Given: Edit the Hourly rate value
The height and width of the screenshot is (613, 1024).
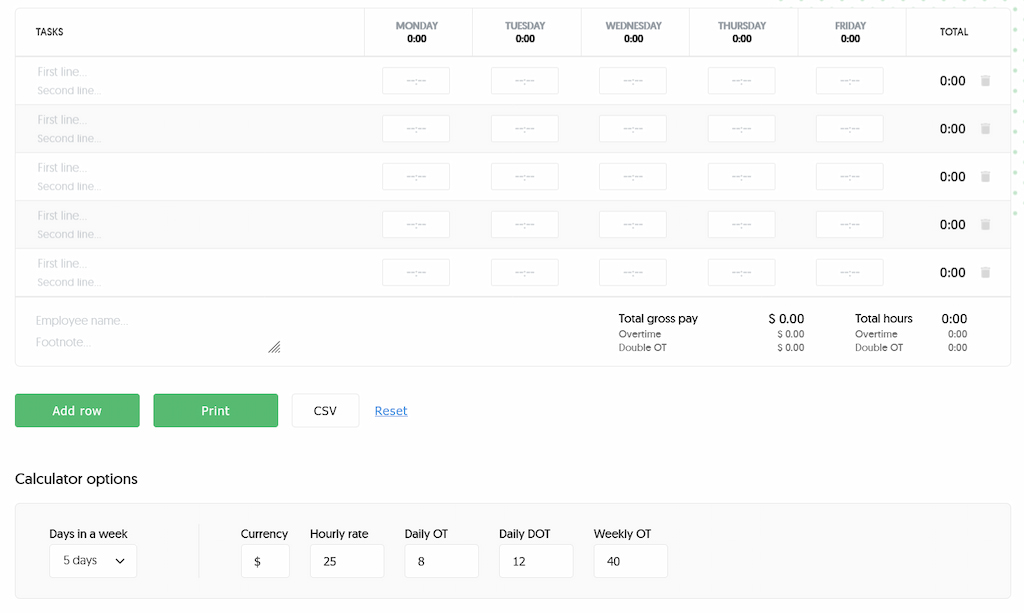Looking at the screenshot, I should click(x=347, y=561).
